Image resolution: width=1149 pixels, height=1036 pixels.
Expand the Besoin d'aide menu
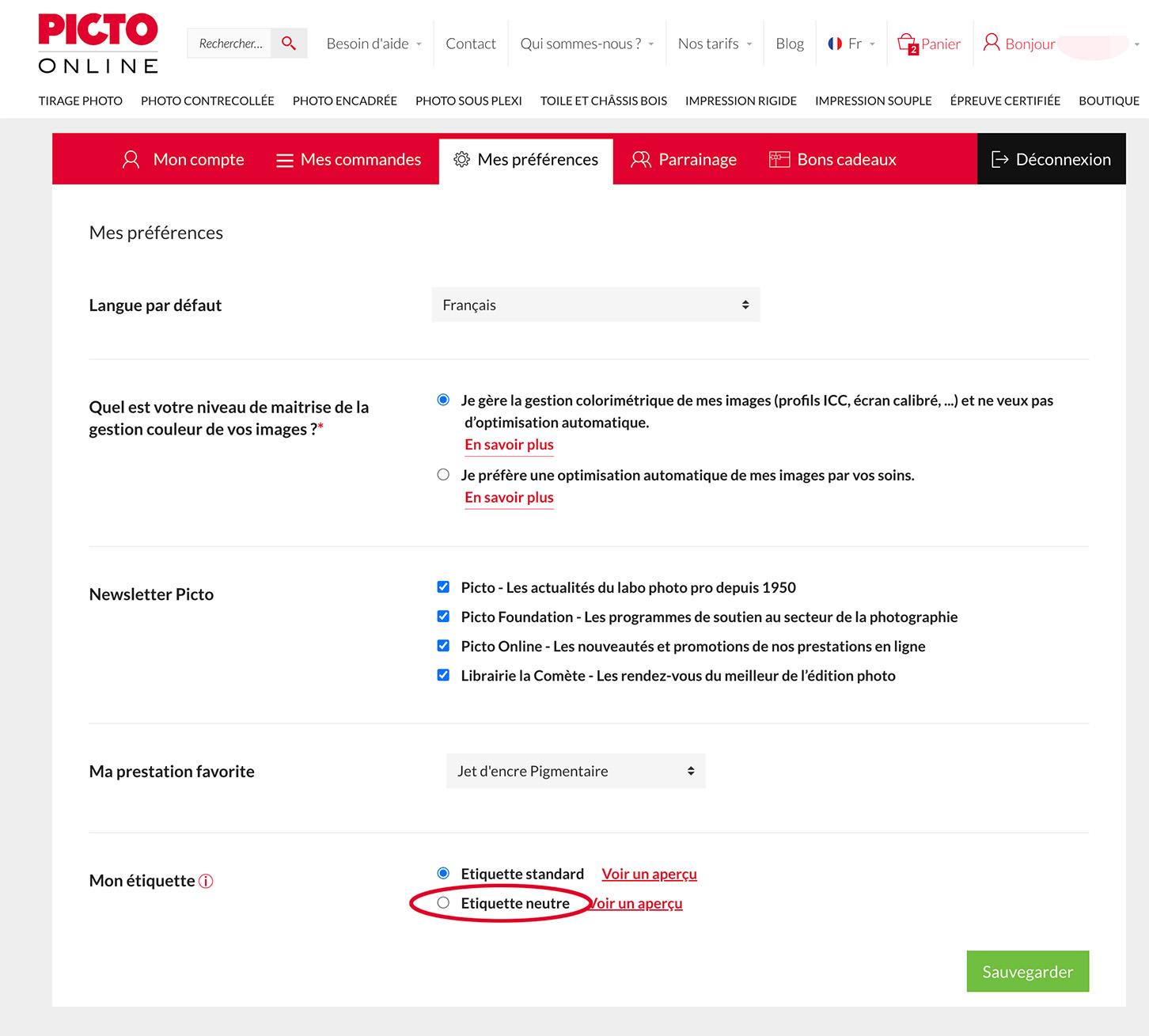coord(374,44)
